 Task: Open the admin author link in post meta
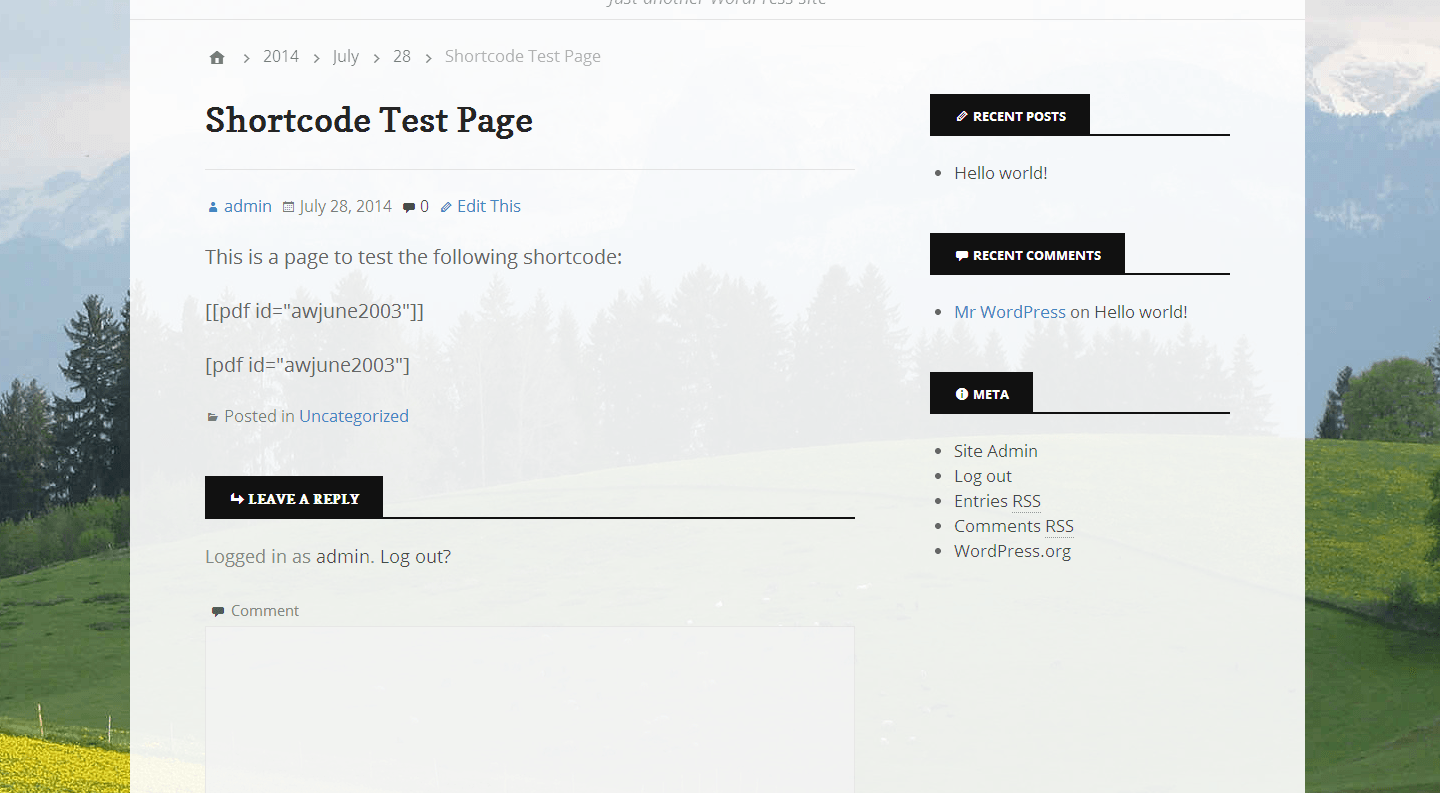(248, 206)
